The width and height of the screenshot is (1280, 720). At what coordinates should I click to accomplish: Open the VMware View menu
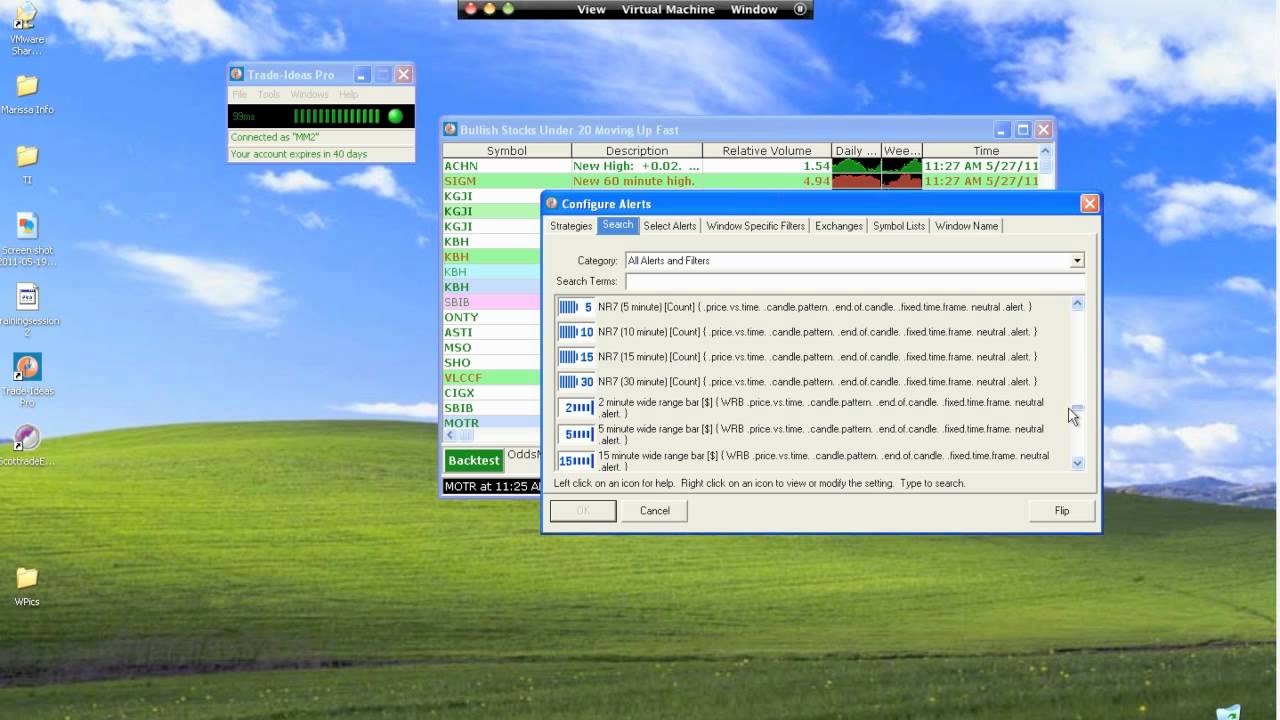tap(591, 9)
